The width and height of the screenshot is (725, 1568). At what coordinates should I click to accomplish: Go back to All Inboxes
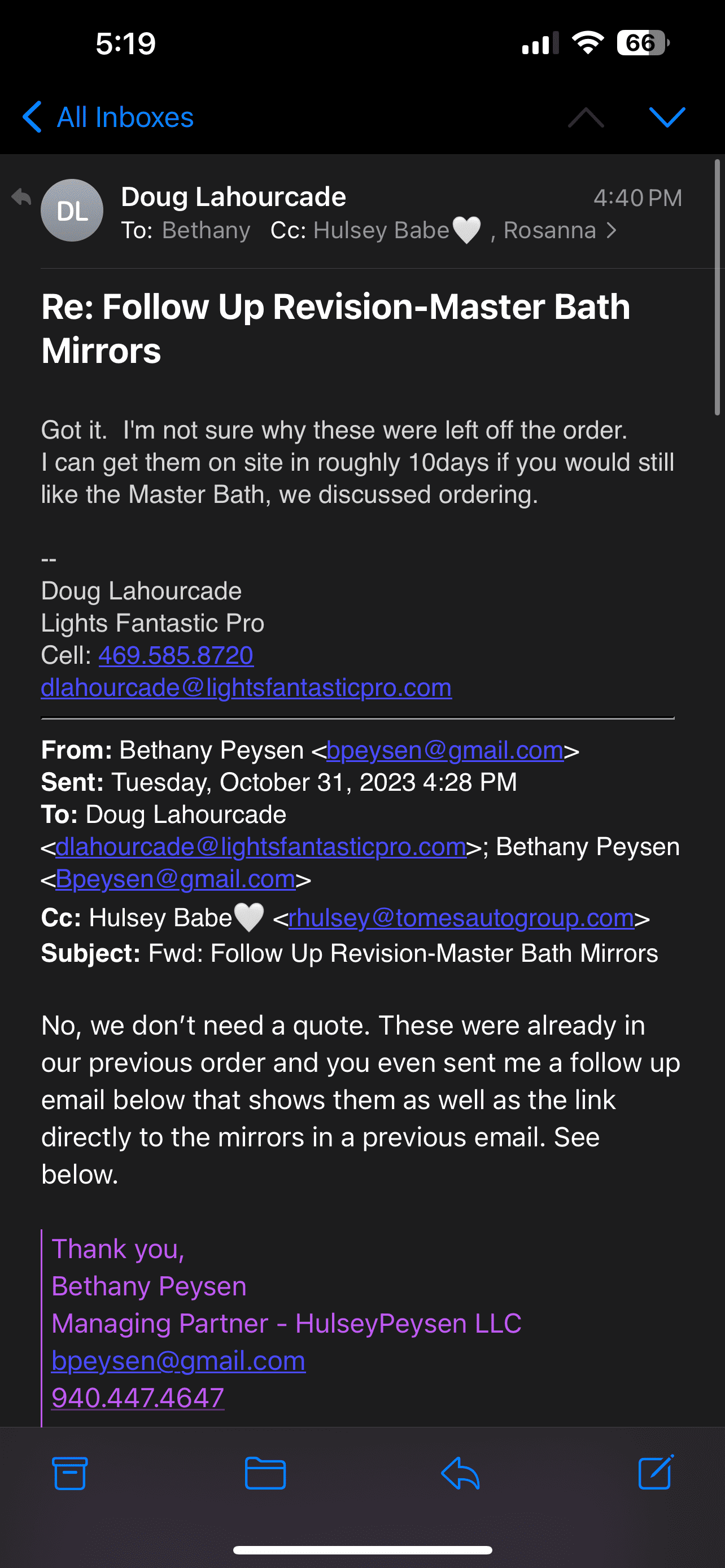coord(108,117)
